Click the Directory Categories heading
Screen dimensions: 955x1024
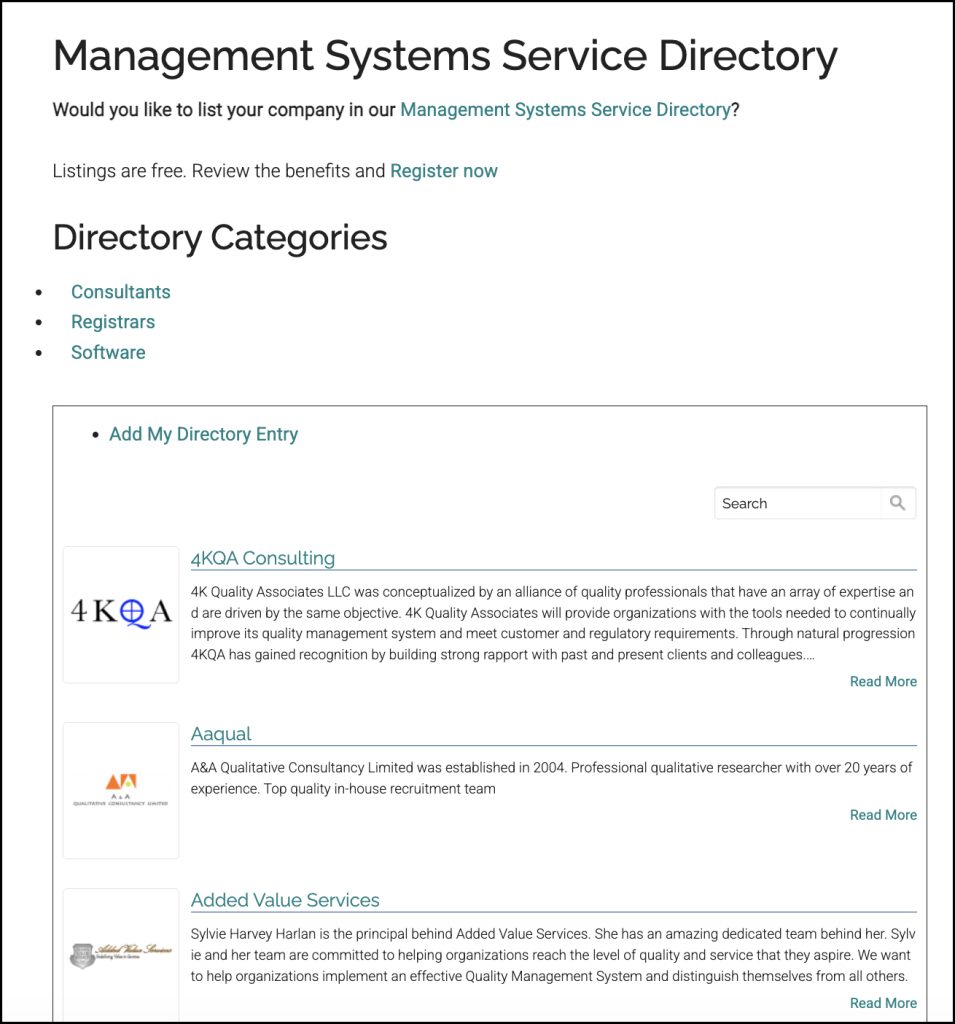(x=220, y=238)
